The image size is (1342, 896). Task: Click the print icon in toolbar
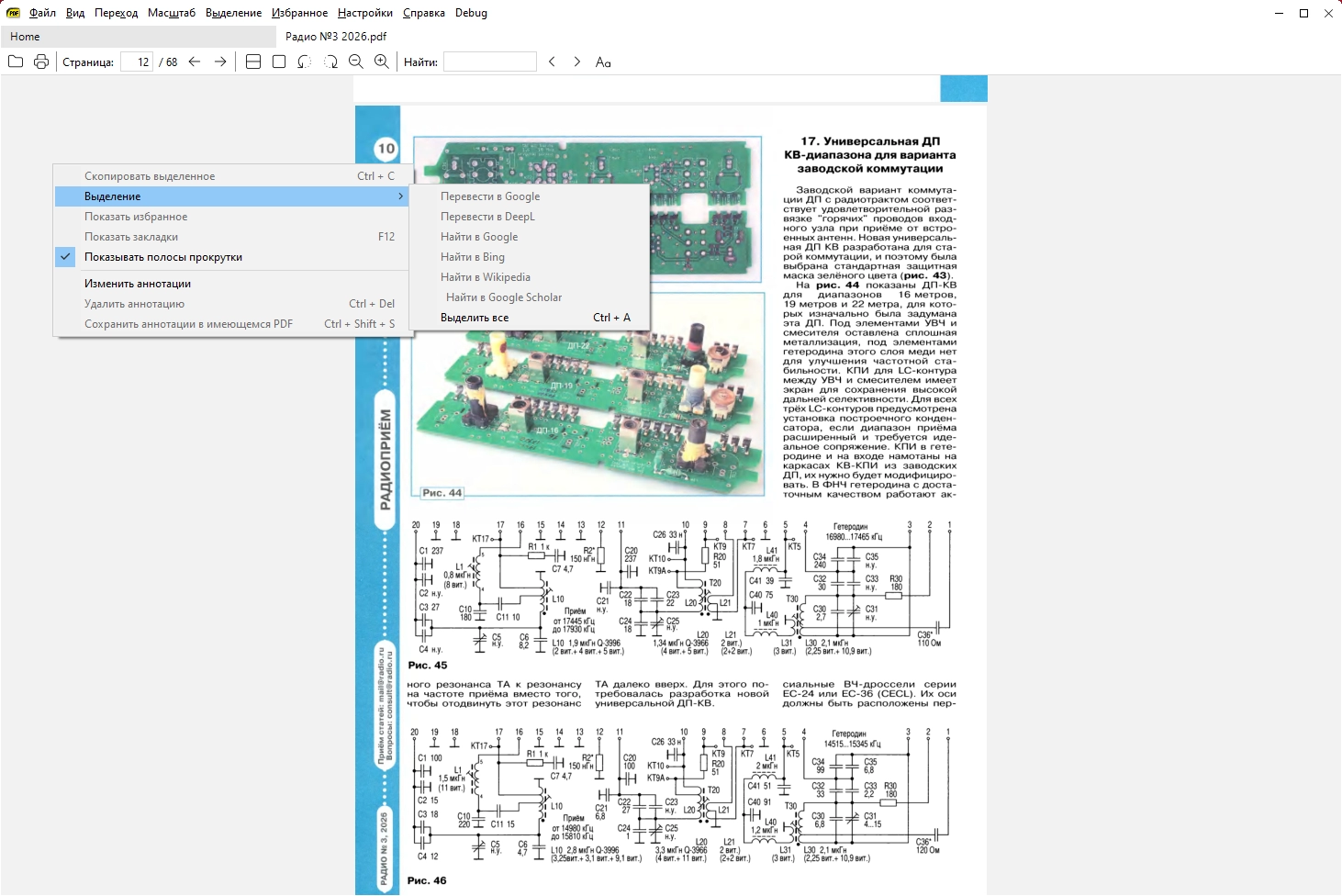[41, 62]
